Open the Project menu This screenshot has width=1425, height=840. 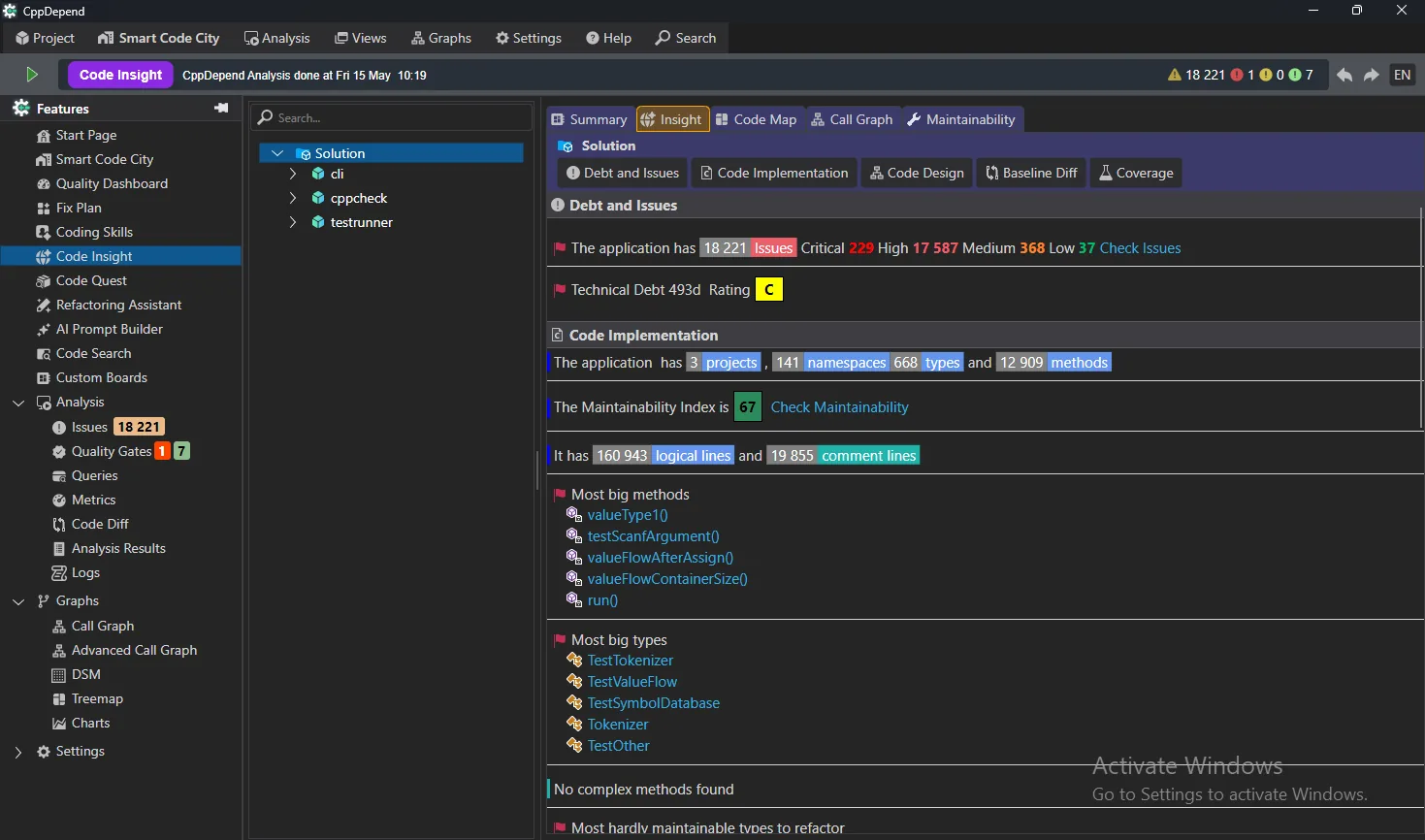(45, 38)
